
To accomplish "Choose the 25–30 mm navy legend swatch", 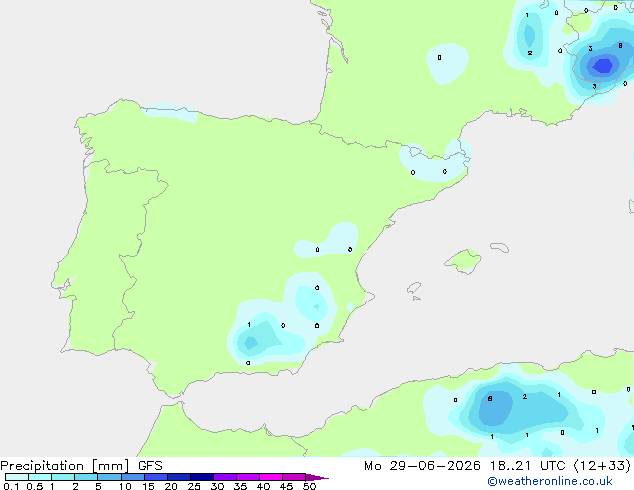I will tap(202, 477).
